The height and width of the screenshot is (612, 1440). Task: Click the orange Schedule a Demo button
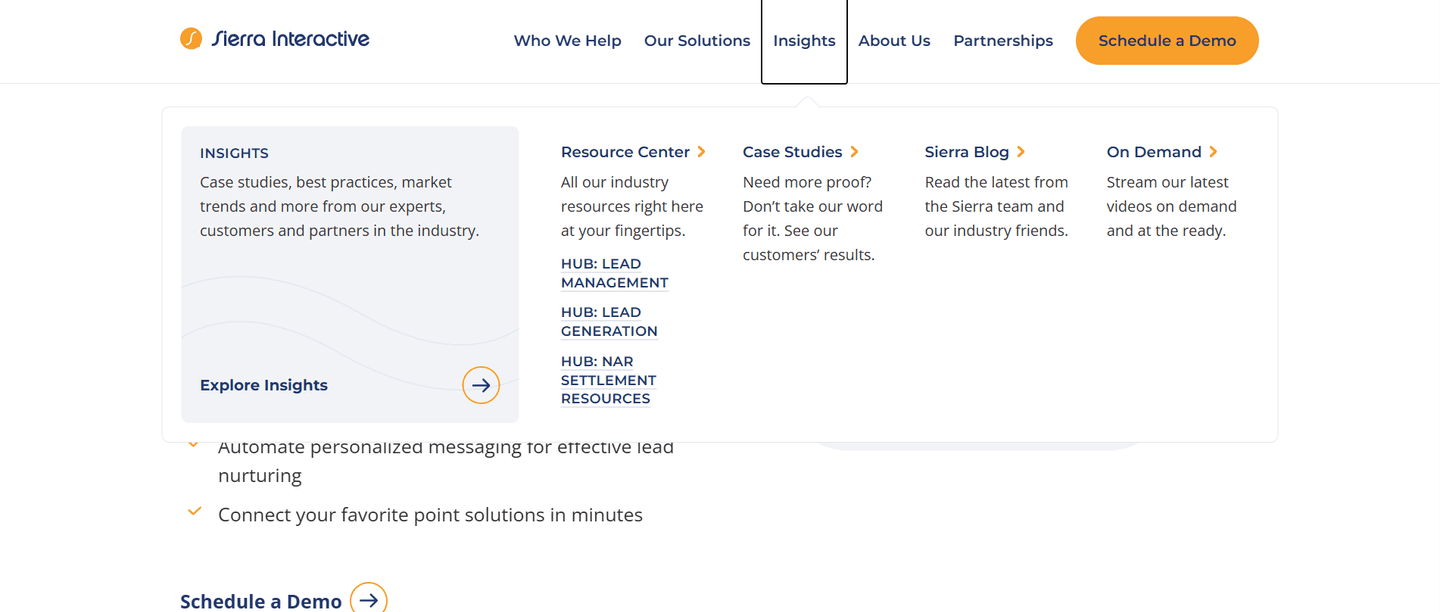[1167, 41]
